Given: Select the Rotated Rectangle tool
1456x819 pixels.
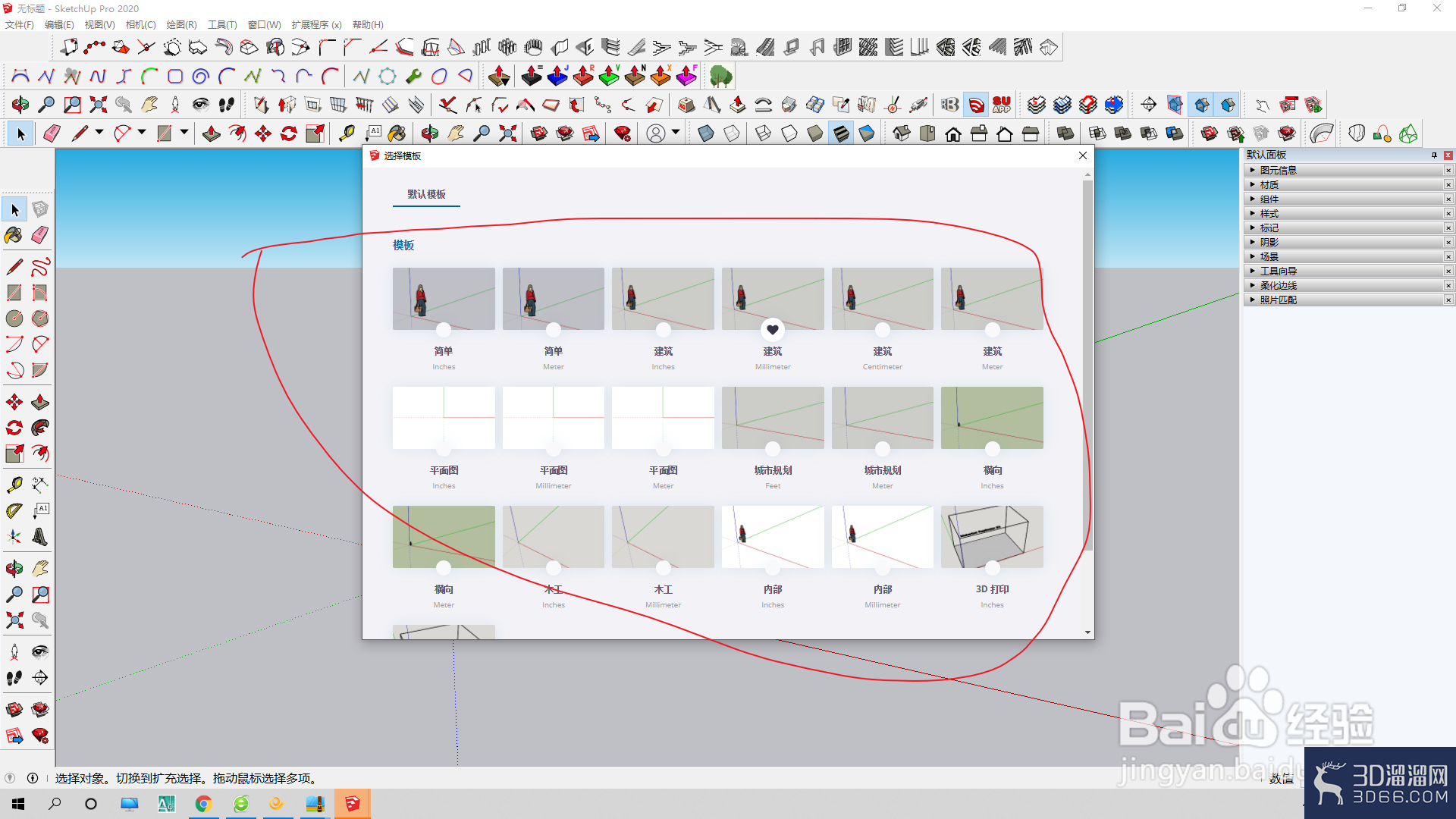Looking at the screenshot, I should tap(40, 293).
